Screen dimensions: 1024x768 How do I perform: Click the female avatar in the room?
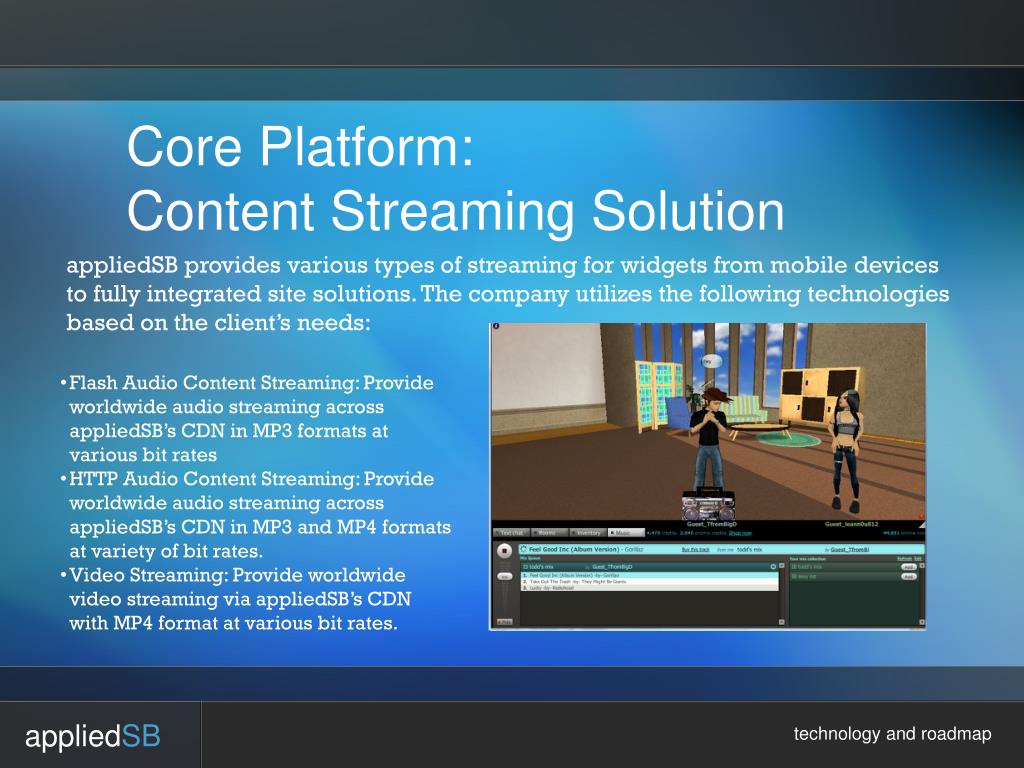(844, 449)
